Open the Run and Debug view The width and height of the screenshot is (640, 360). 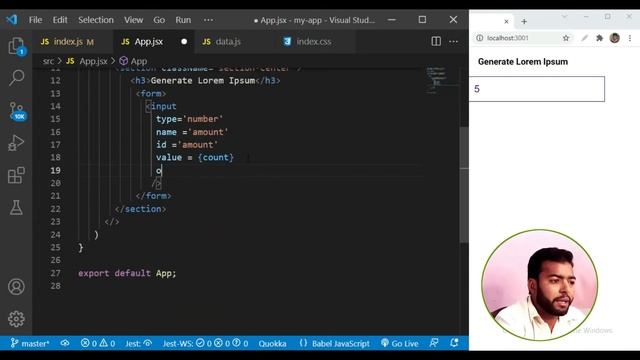point(16,143)
